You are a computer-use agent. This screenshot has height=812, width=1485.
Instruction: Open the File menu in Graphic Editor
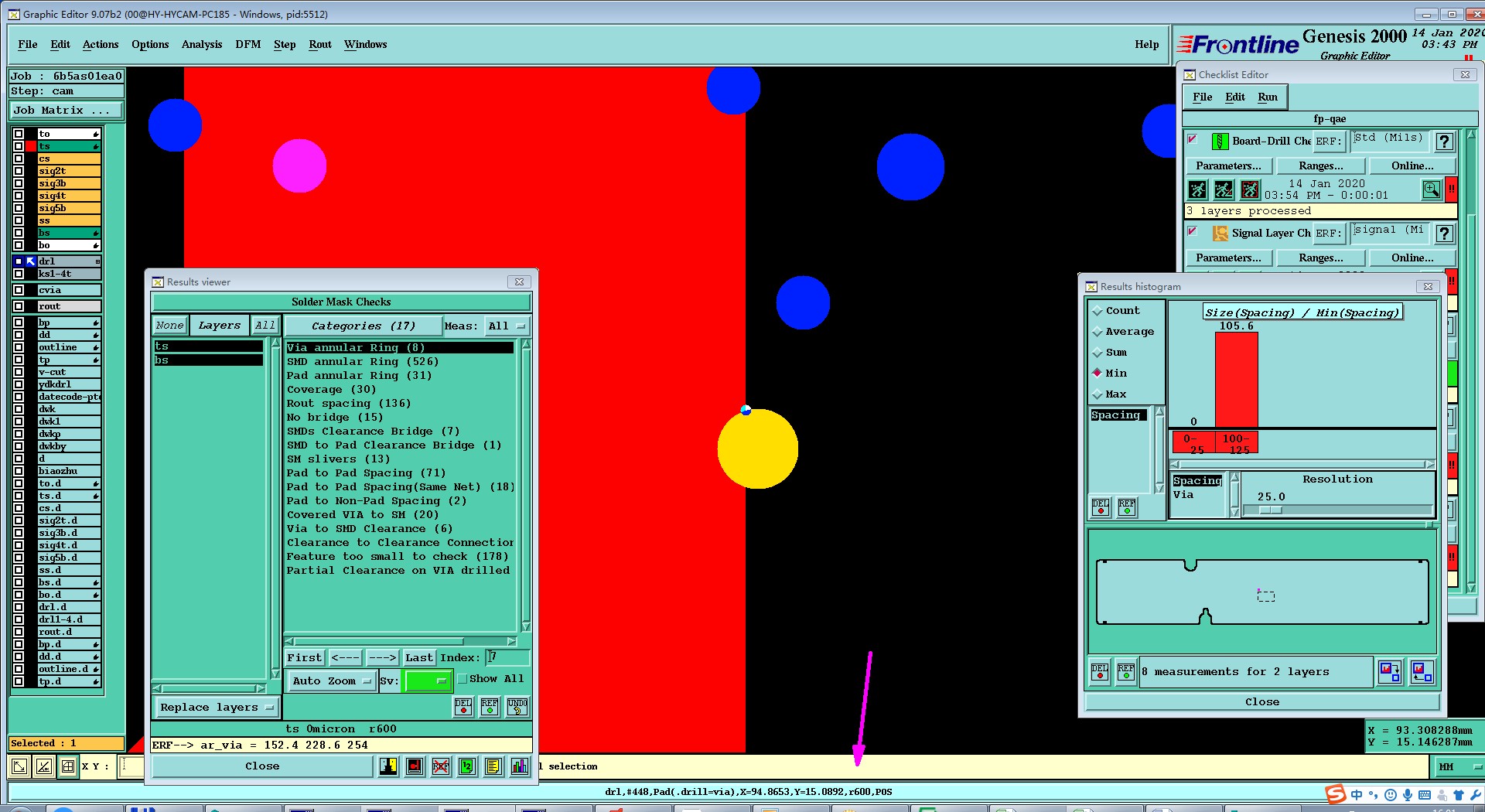pos(28,44)
